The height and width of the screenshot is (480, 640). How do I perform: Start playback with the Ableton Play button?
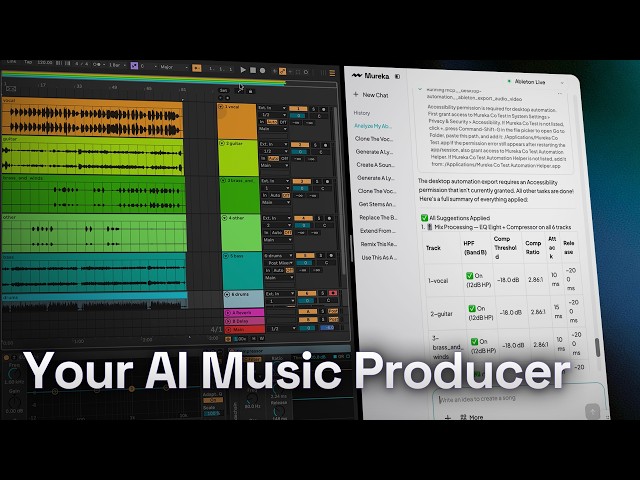(243, 70)
